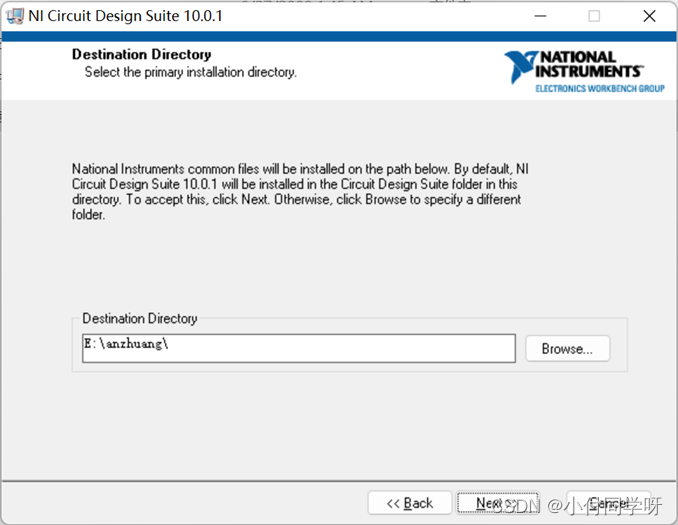This screenshot has width=678, height=525.
Task: Click the 'Destination Directory' group box label
Action: (140, 318)
